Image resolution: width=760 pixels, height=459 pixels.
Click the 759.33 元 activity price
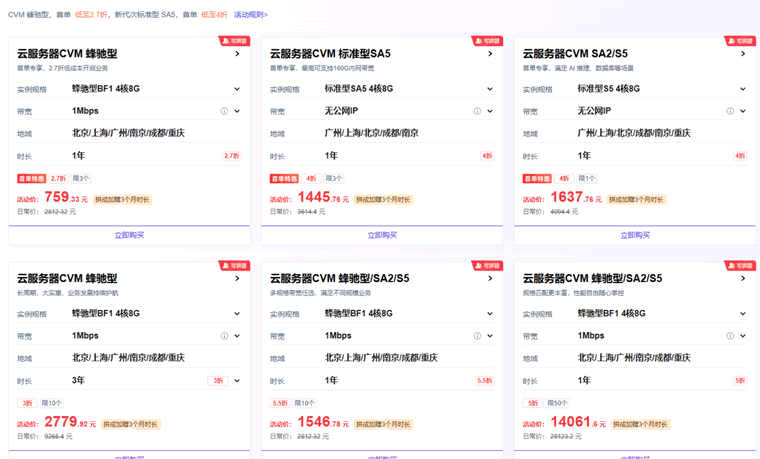(x=66, y=197)
